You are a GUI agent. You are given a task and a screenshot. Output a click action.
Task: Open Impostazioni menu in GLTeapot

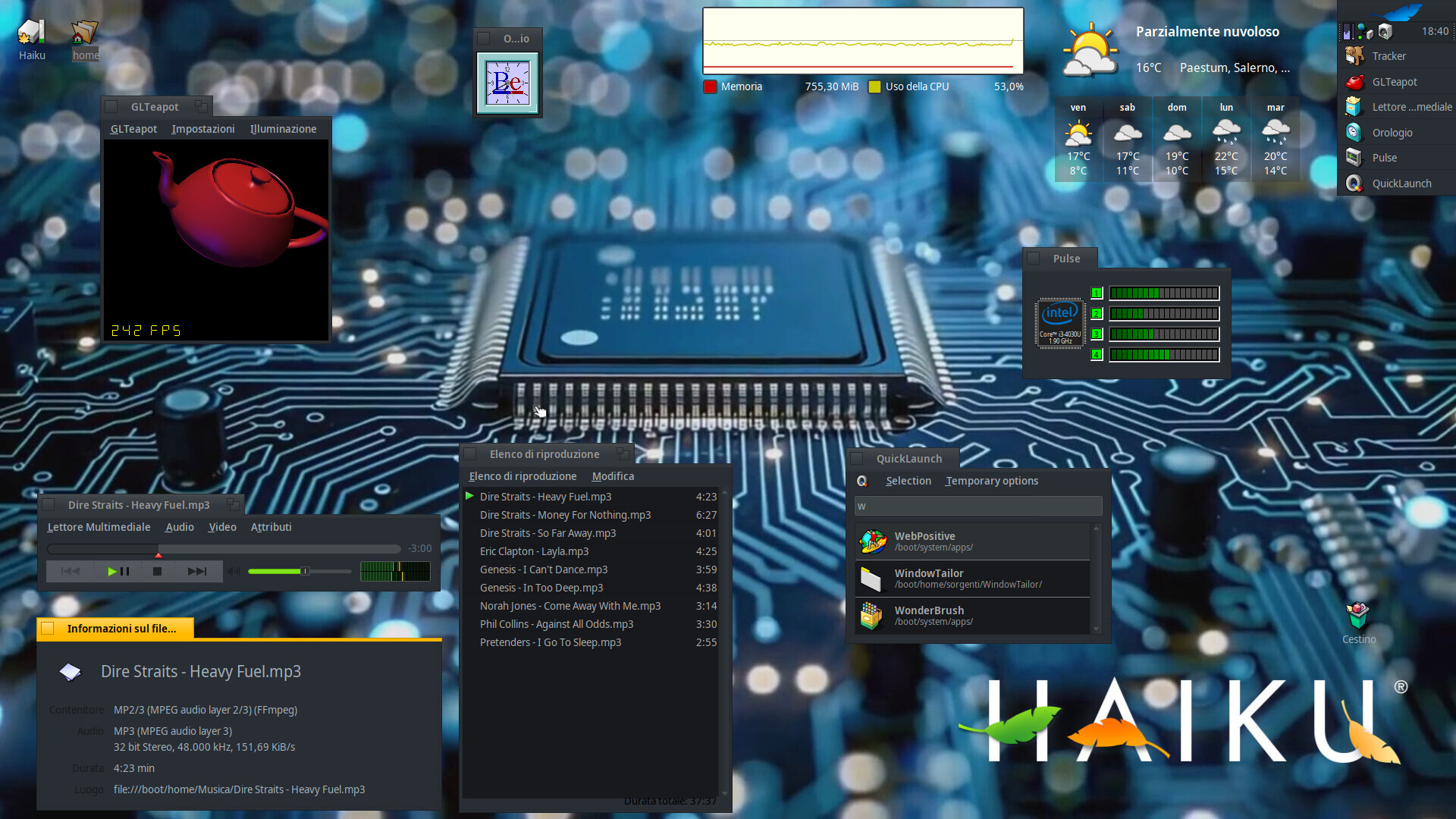202,129
